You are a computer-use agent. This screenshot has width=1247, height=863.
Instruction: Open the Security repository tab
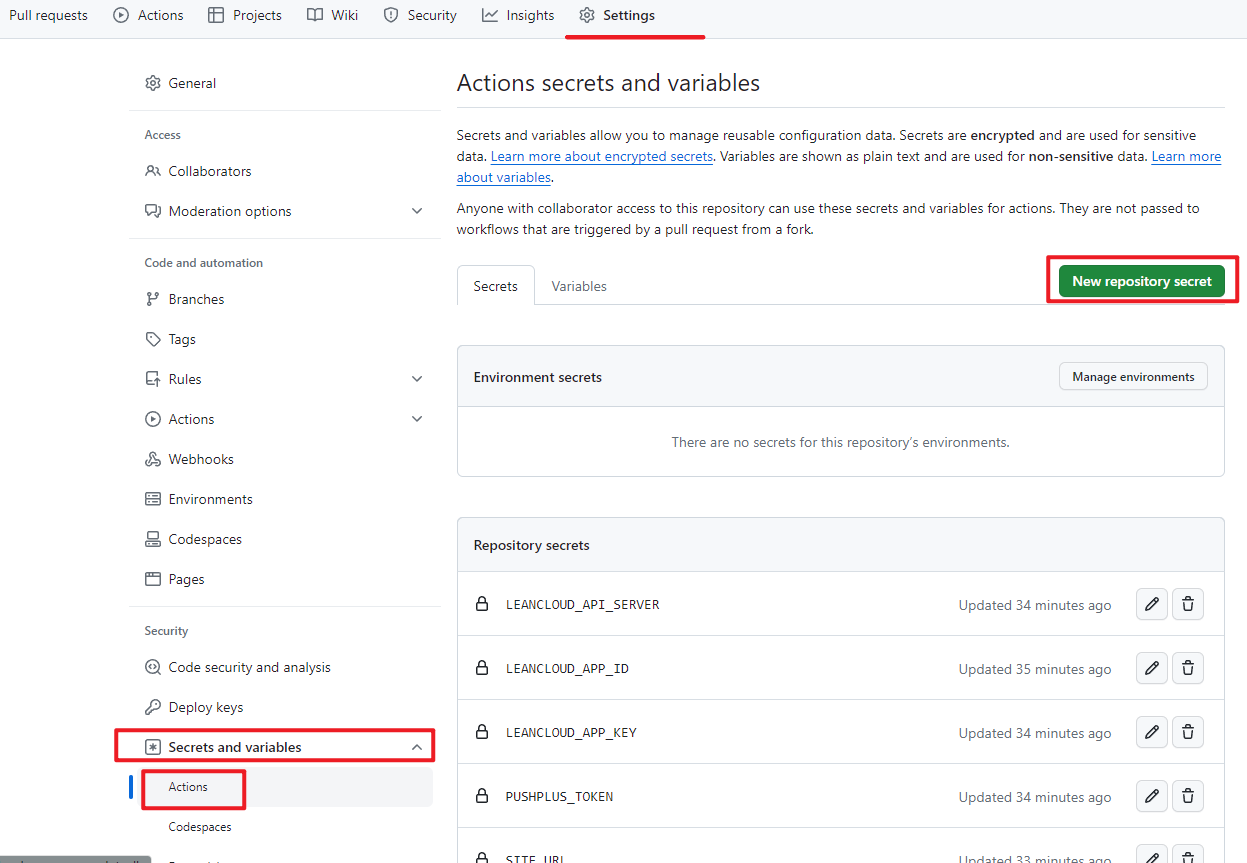[420, 15]
